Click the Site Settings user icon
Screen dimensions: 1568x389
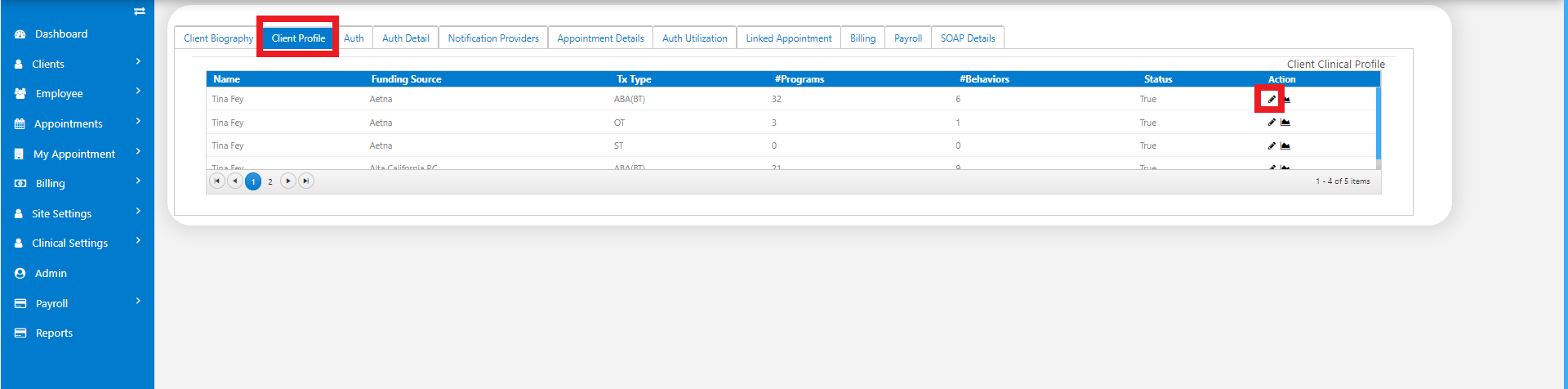[19, 213]
